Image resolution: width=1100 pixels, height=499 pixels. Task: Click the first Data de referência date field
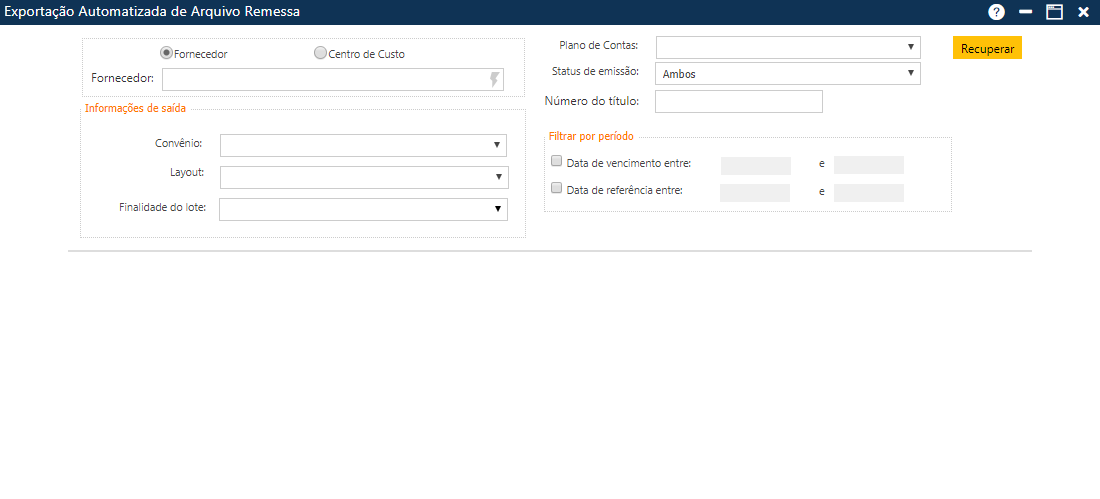(x=755, y=193)
